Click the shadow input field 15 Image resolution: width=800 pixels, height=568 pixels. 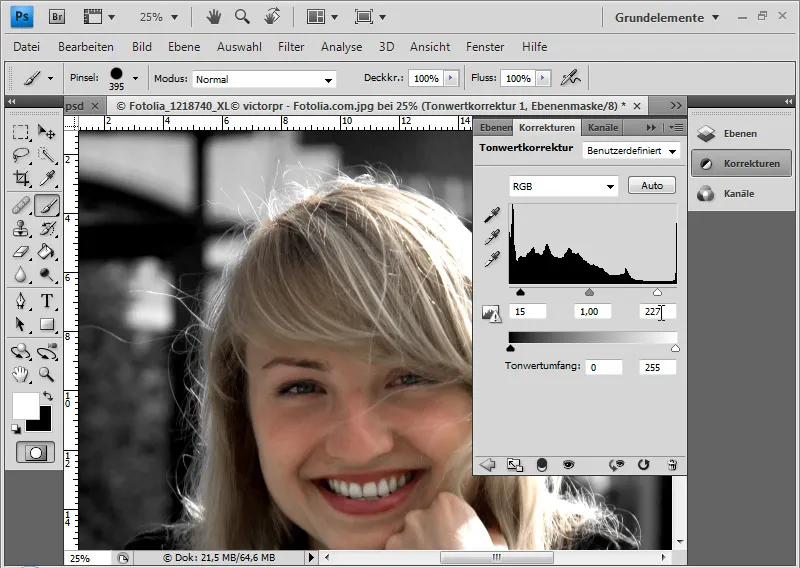528,311
